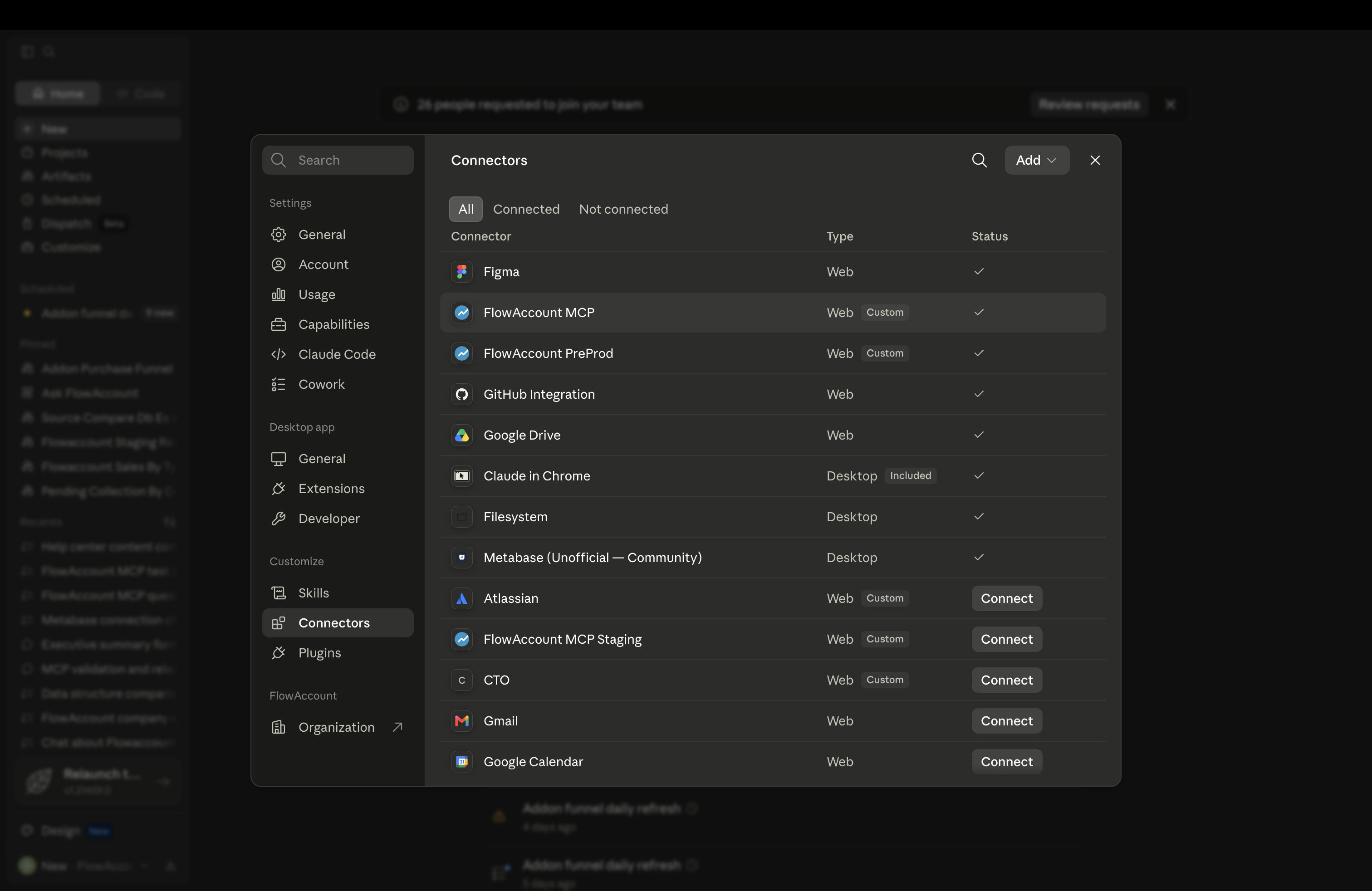The image size is (1372, 891).
Task: Select the GitHub Integration row name
Action: tap(539, 394)
